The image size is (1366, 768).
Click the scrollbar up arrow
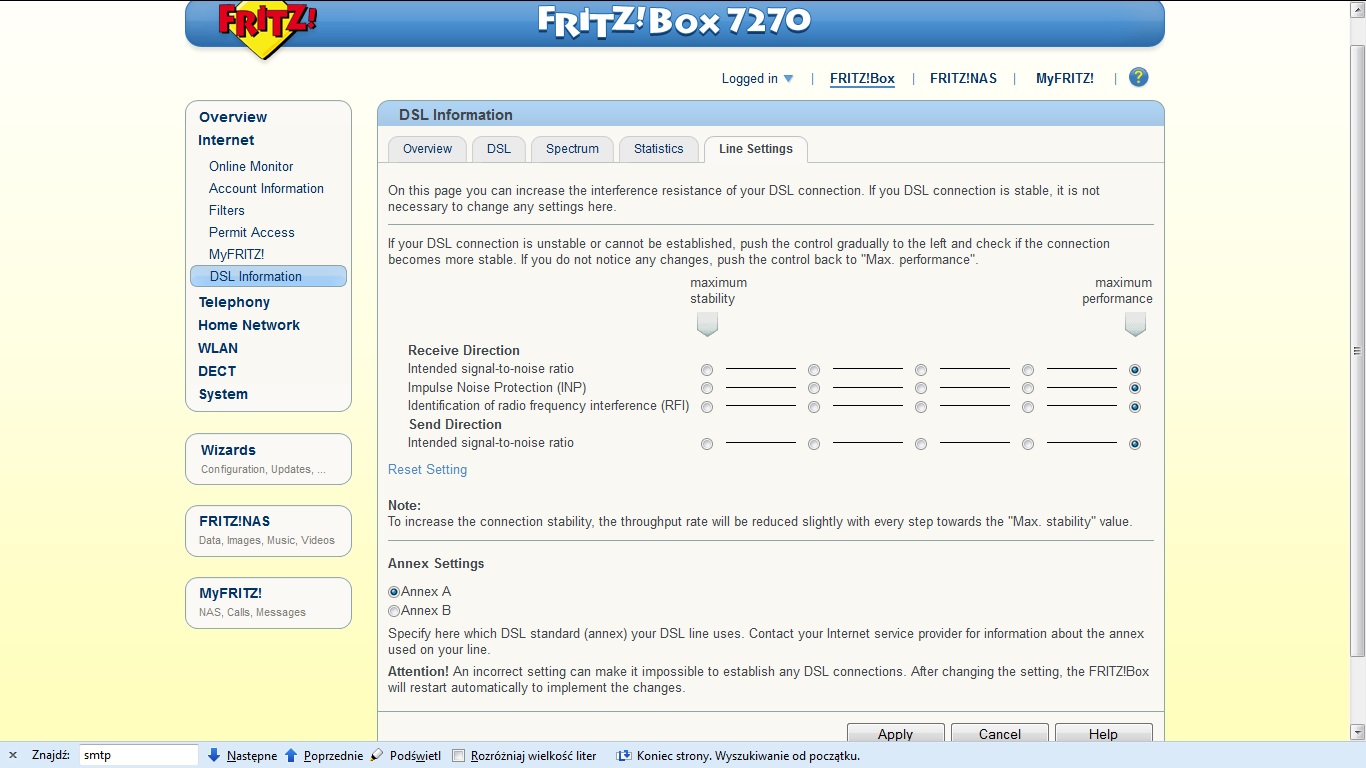pyautogui.click(x=1357, y=8)
